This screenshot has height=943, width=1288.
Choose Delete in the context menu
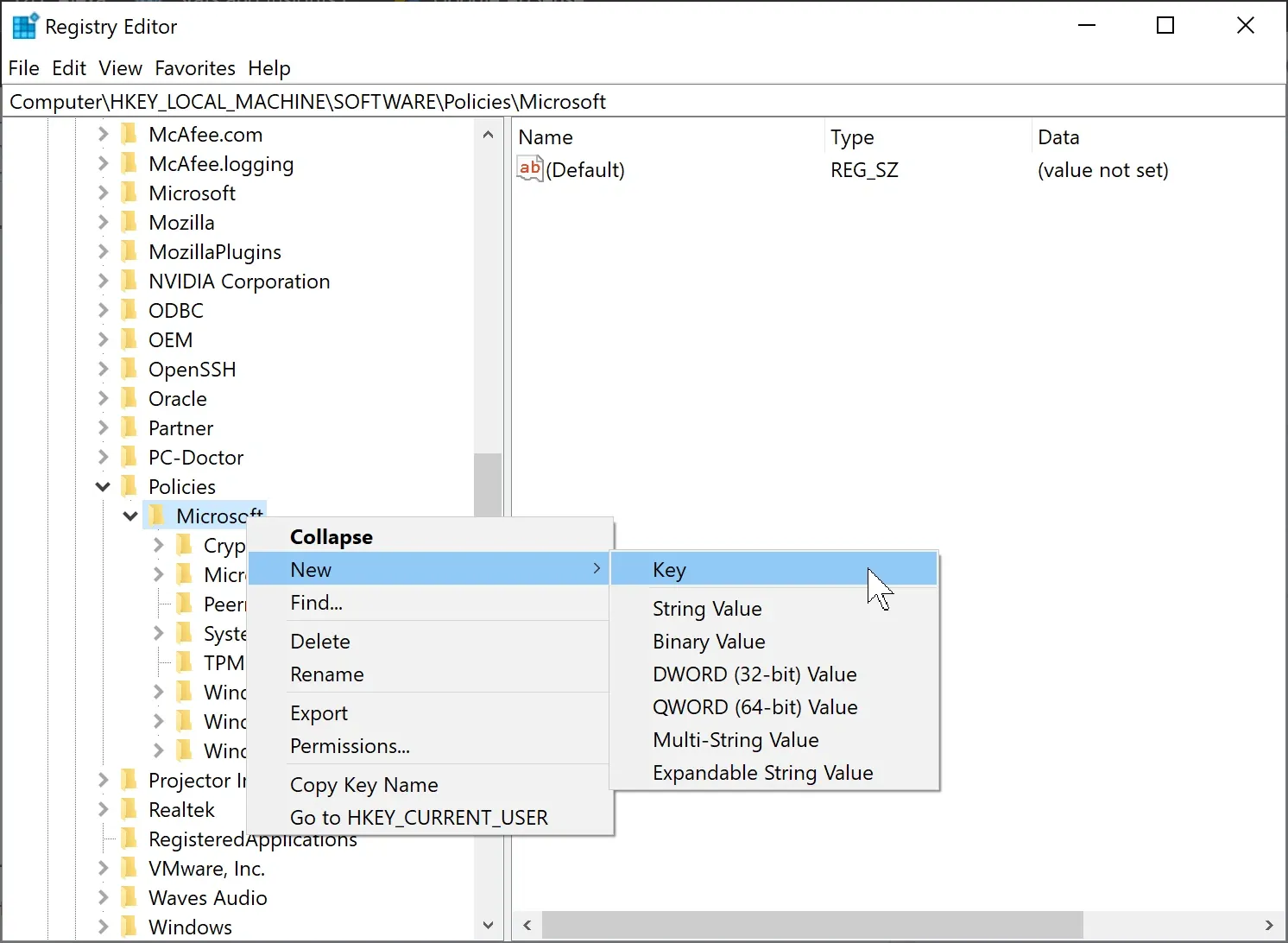tap(430, 641)
